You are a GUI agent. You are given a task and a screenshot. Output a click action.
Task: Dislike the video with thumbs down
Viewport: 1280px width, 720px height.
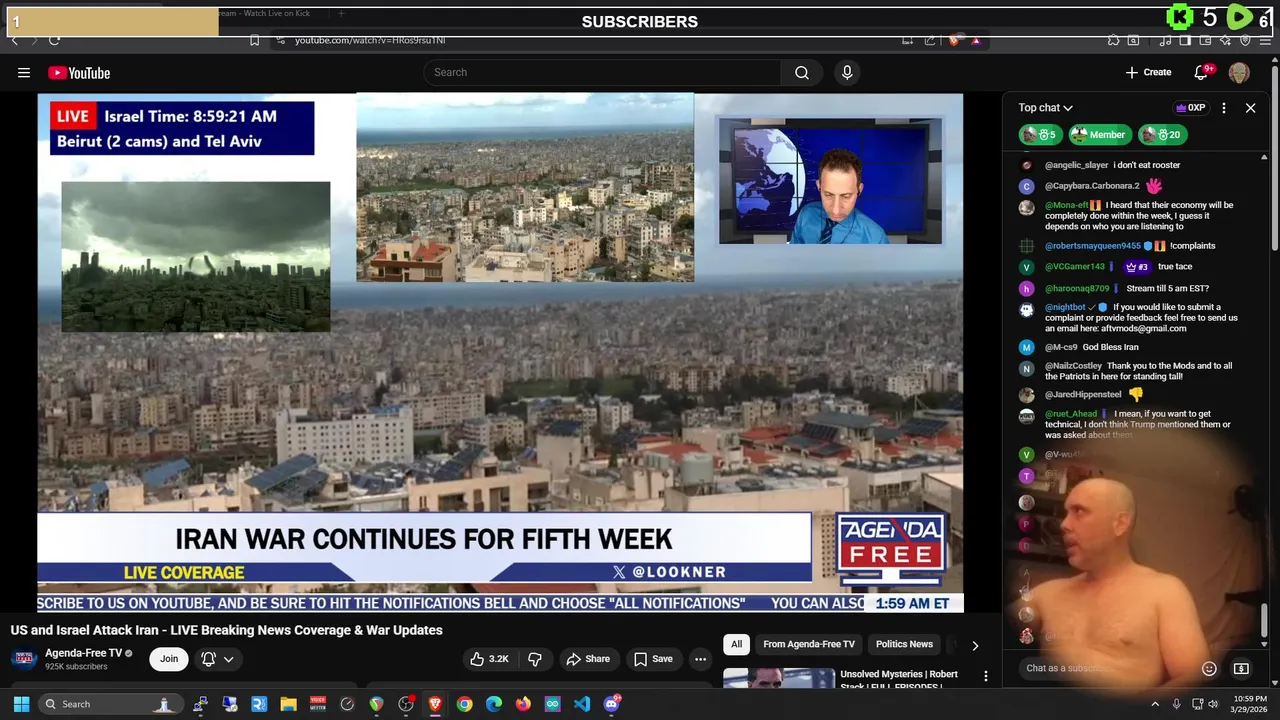(x=535, y=659)
